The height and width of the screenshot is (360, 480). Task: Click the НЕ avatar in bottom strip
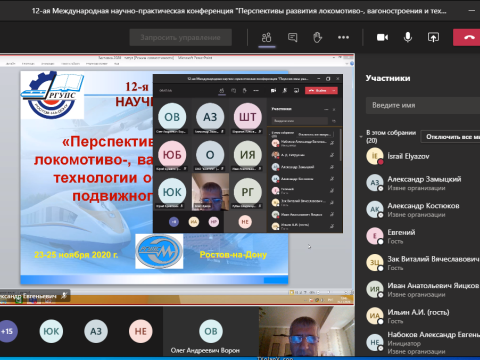click(x=141, y=331)
